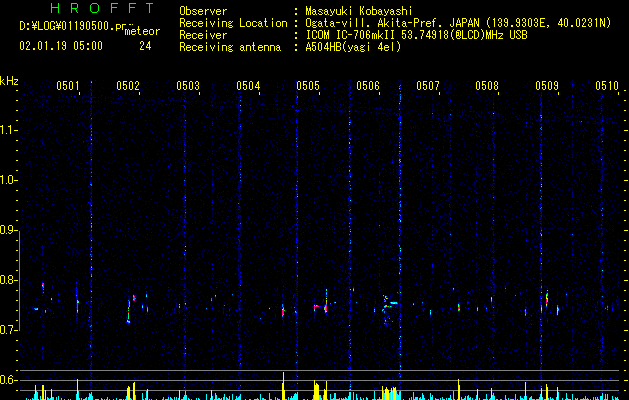Click the 1.1 kHz axis label
Screen dimensions: 629x400
[9, 130]
